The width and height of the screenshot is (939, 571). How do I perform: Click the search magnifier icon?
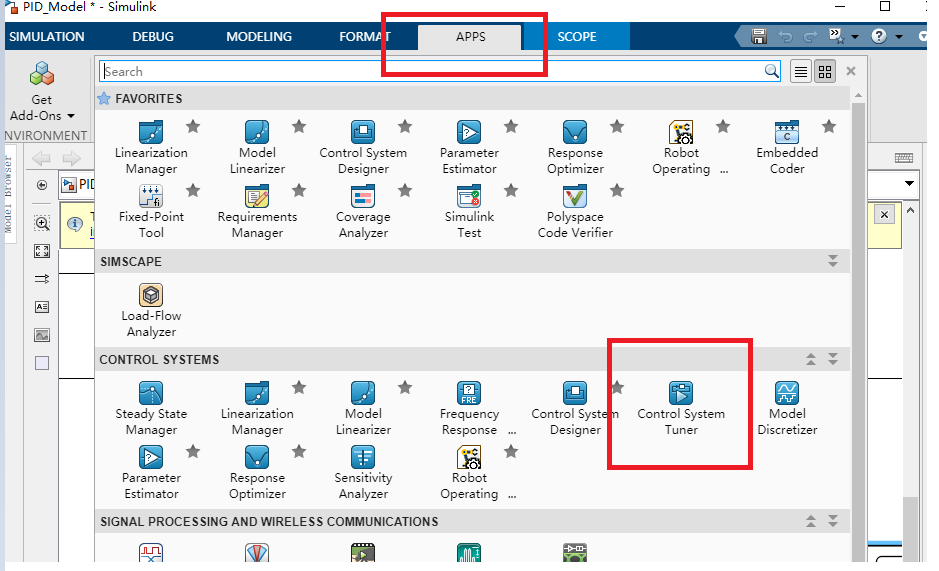(x=771, y=71)
